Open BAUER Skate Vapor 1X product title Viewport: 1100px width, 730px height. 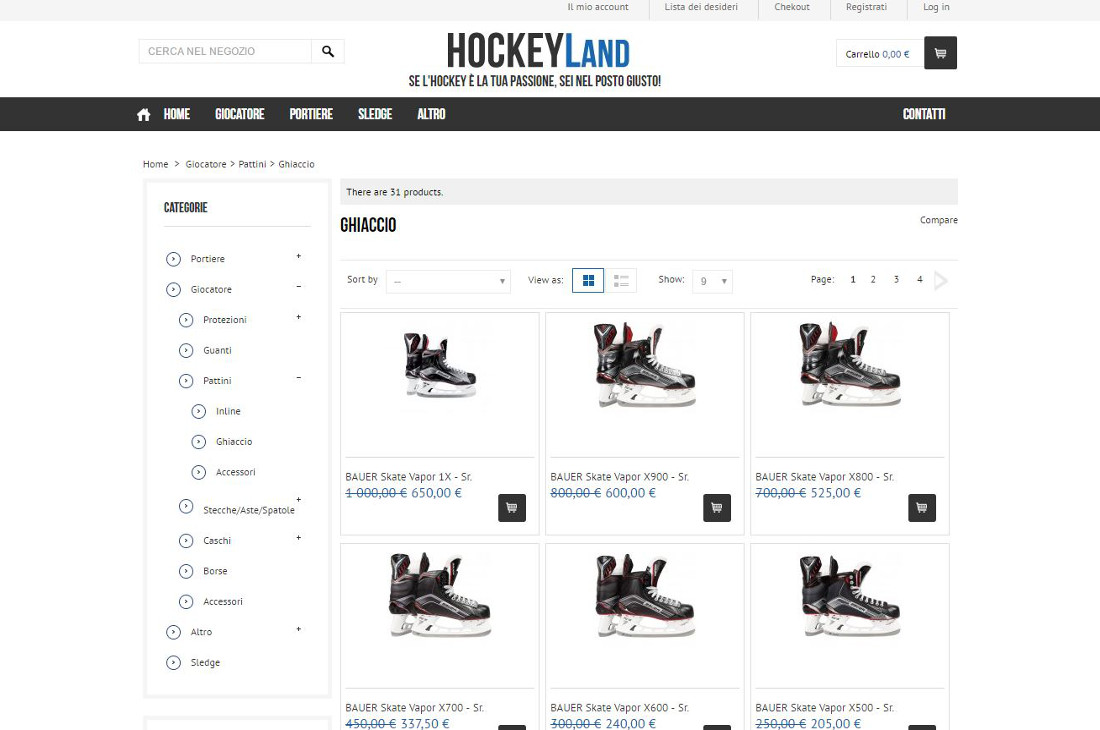coord(408,477)
